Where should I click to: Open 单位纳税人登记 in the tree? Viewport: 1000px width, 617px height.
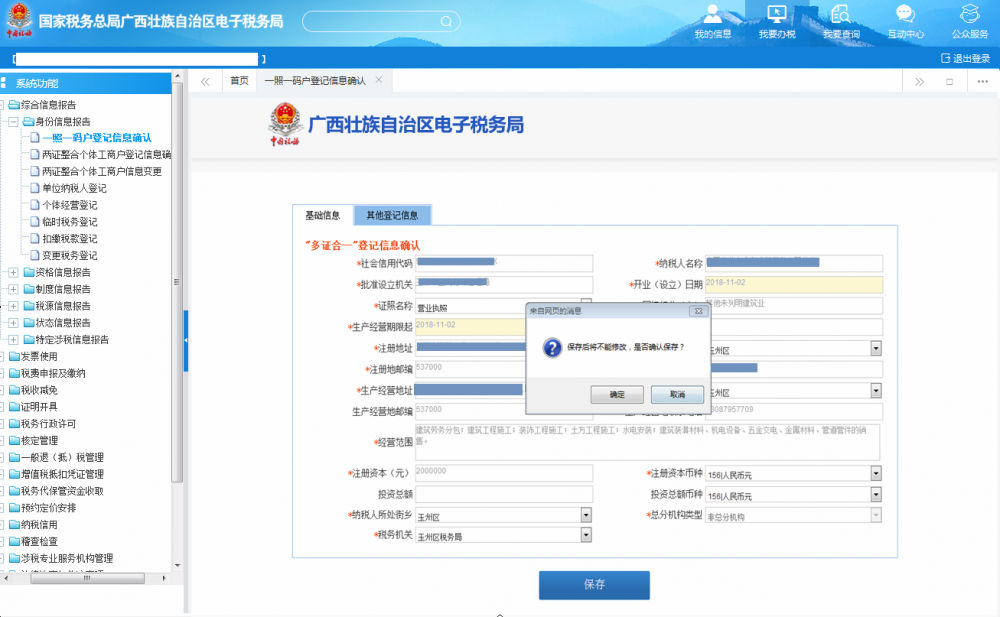[74, 188]
